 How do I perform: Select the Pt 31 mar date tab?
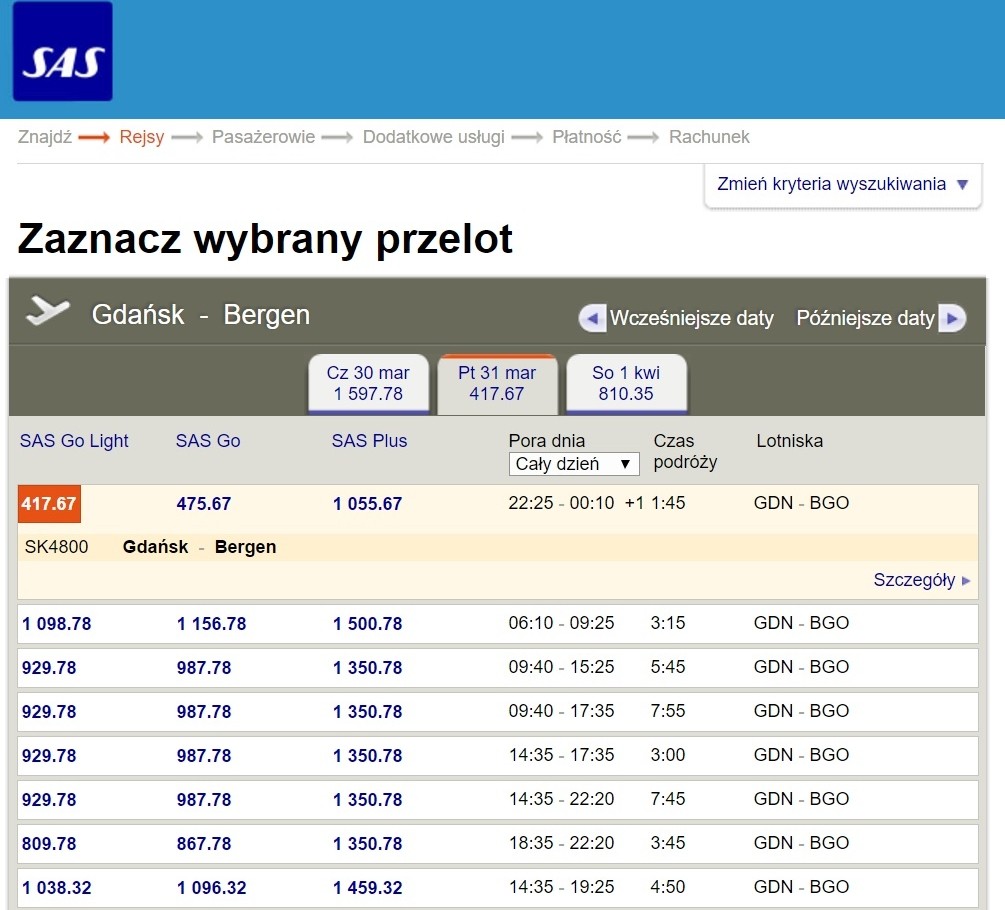pyautogui.click(x=497, y=383)
